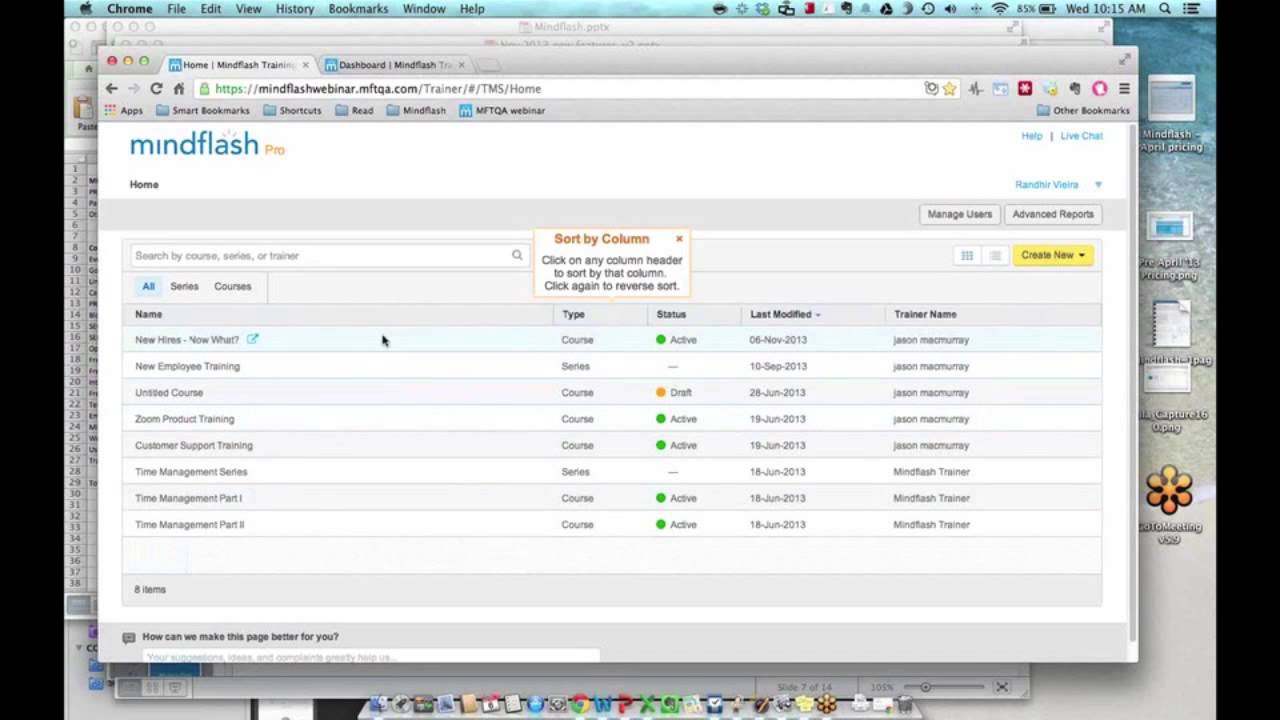The width and height of the screenshot is (1280, 720).
Task: Close the Sort by Column tooltip
Action: (x=679, y=238)
